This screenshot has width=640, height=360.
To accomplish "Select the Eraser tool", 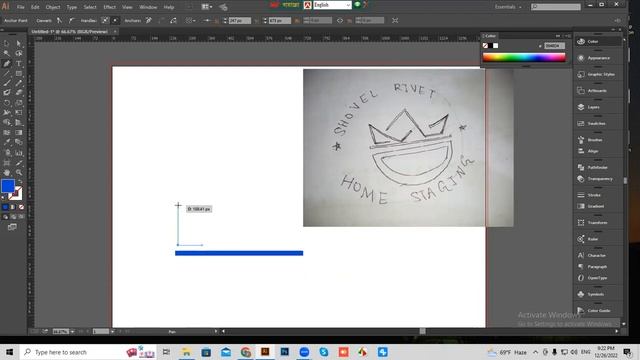I will [19, 93].
